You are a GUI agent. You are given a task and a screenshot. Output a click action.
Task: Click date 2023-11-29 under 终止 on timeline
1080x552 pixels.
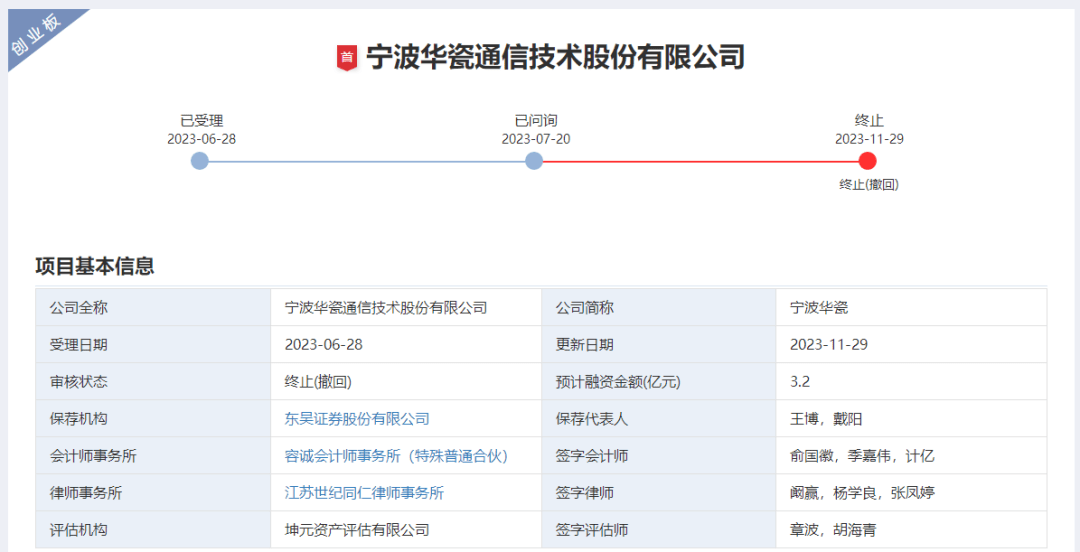(x=869, y=139)
